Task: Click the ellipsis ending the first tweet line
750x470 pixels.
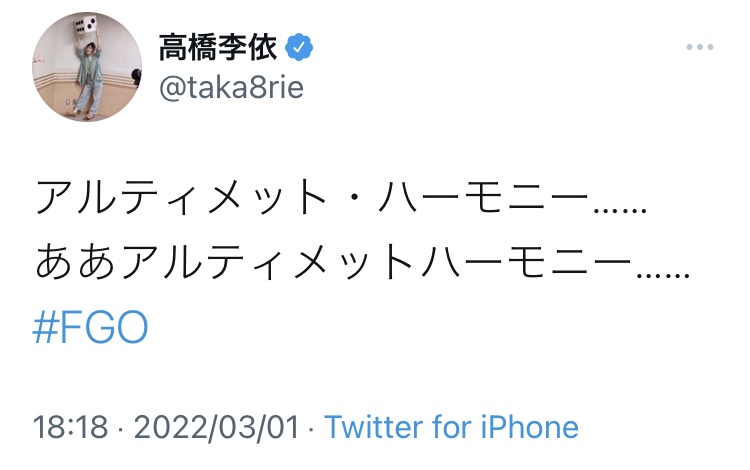Action: (622, 205)
